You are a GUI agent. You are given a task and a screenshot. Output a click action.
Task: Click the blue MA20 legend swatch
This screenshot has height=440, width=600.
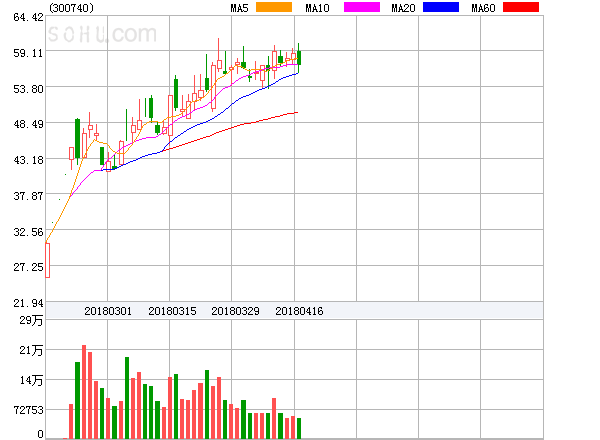click(x=441, y=7)
